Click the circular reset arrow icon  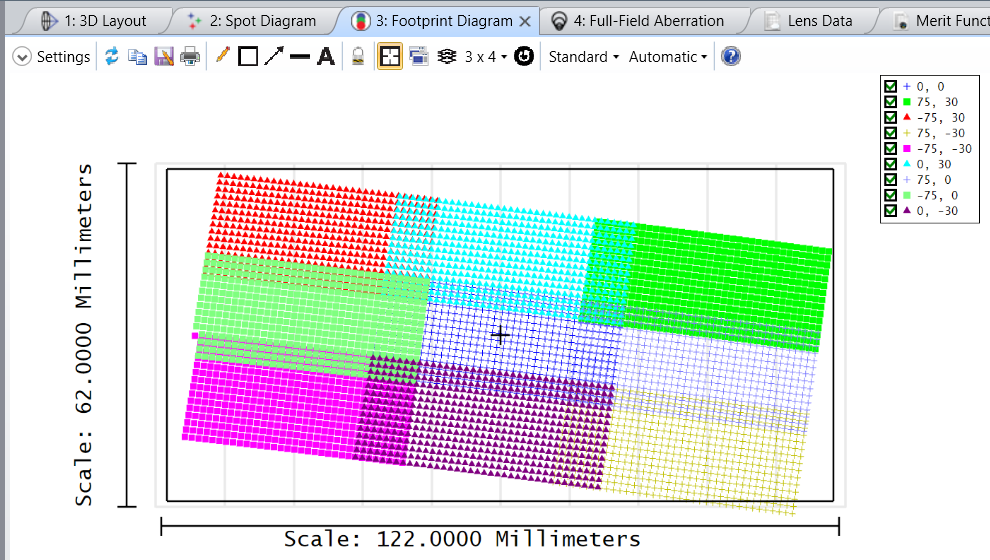pos(523,56)
